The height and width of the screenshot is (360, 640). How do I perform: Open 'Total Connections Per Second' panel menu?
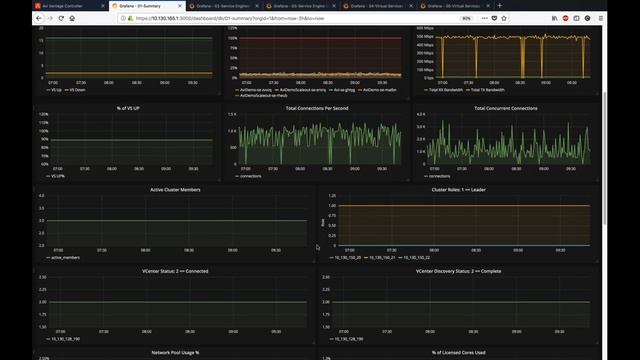tap(317, 108)
